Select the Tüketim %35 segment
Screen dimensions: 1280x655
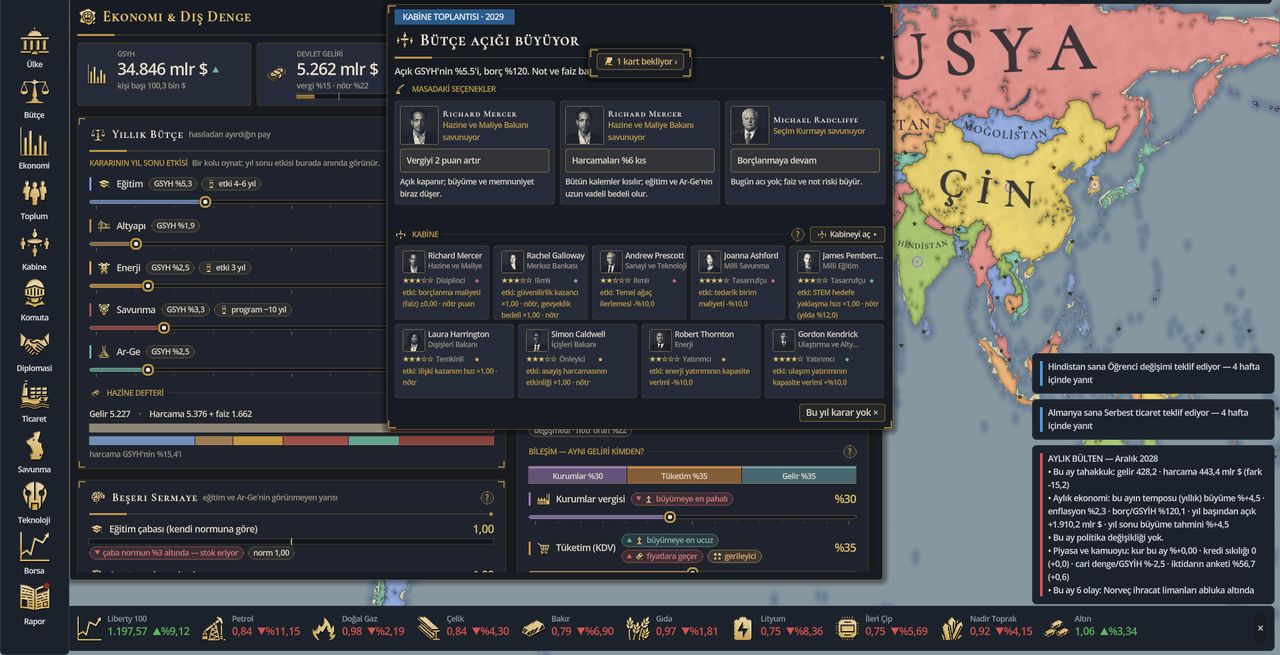tap(684, 476)
